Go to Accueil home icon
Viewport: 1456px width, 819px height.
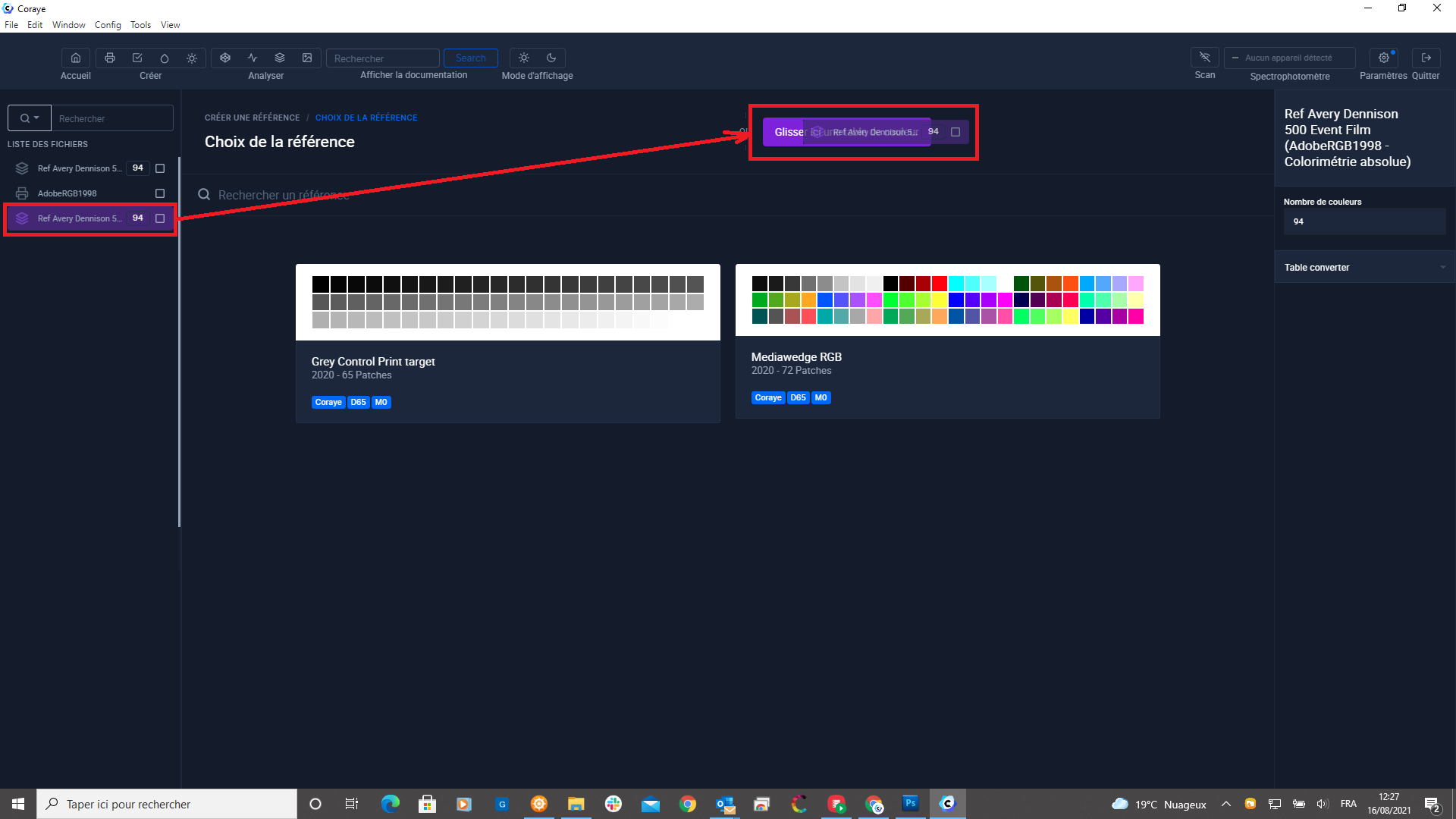tap(76, 58)
